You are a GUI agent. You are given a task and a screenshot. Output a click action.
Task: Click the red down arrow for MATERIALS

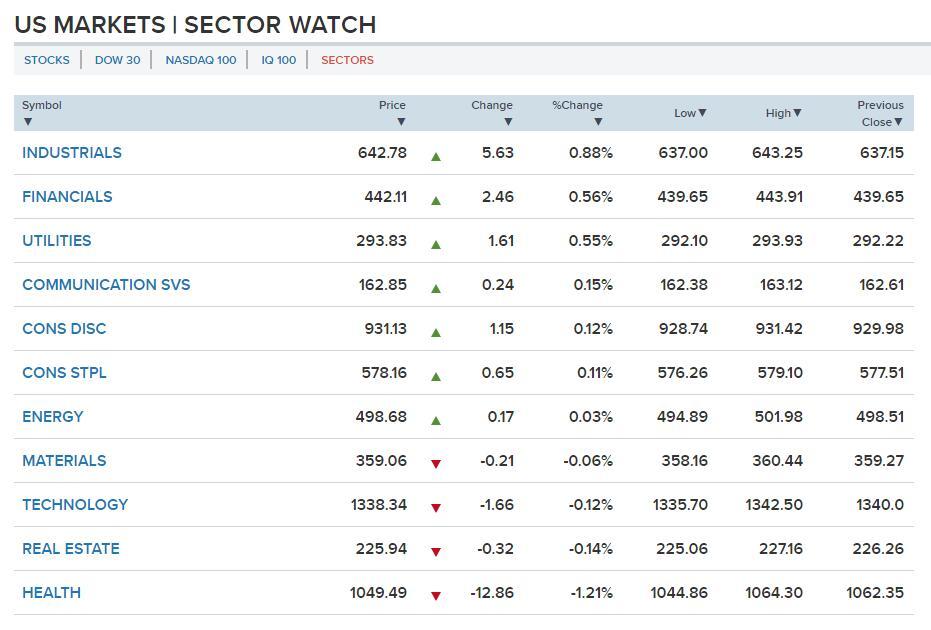(x=436, y=464)
